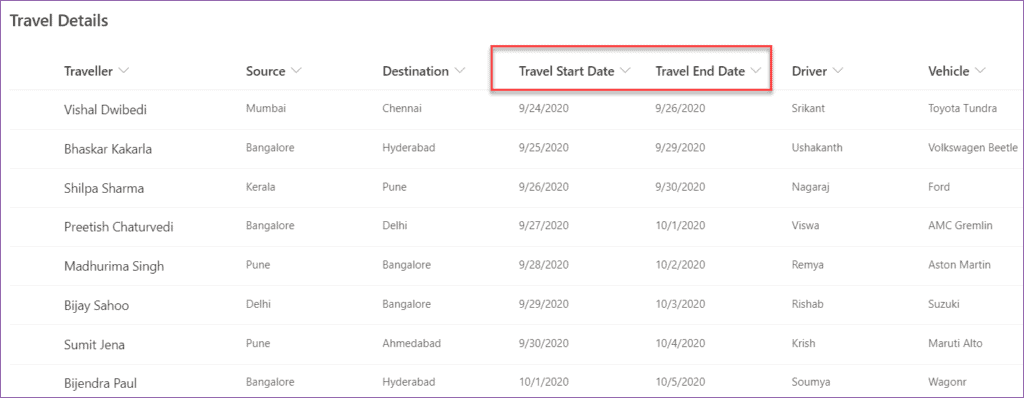The image size is (1024, 398).
Task: Open the Vehicle column dropdown chevron
Action: 980,71
